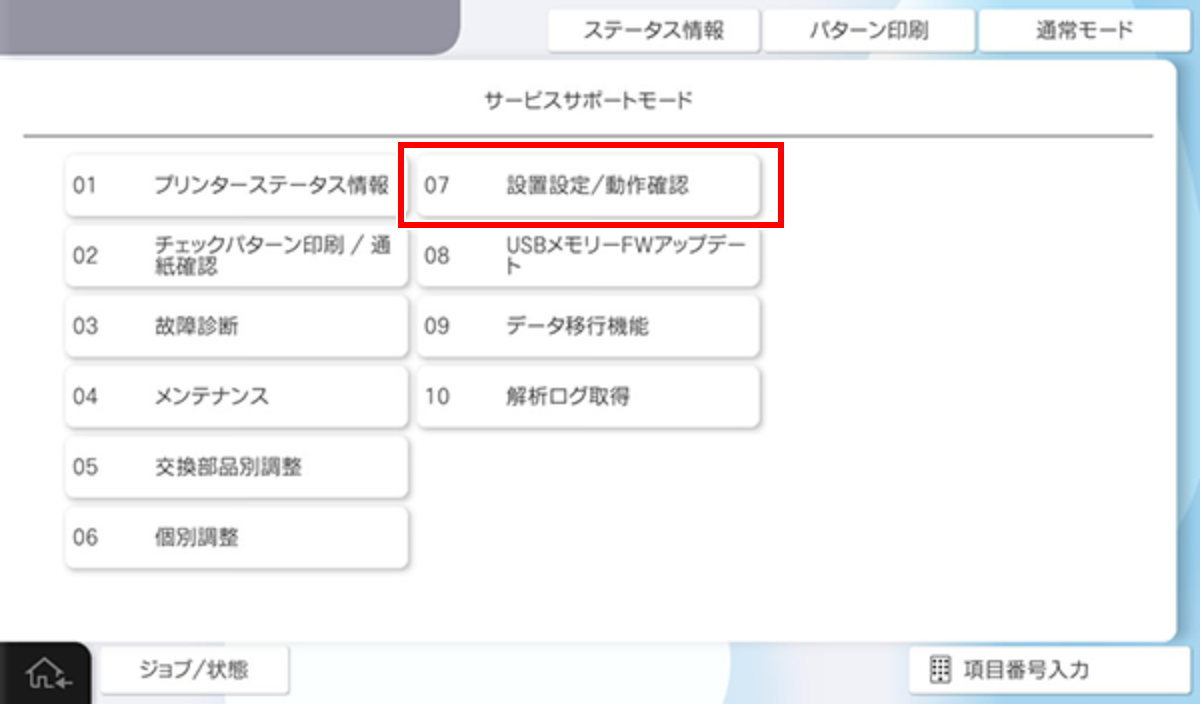Select 01 プリンターステータス情報

(x=236, y=186)
